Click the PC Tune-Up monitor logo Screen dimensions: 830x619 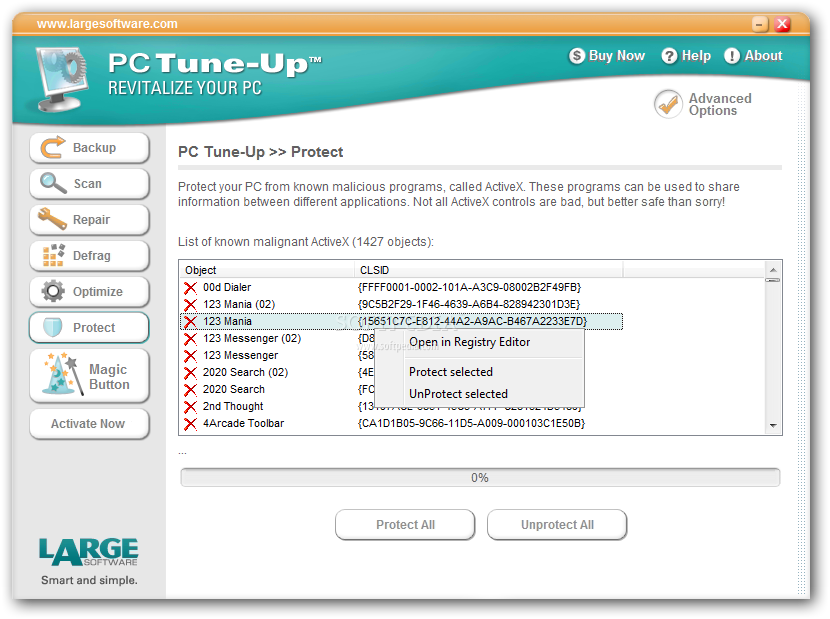point(61,78)
